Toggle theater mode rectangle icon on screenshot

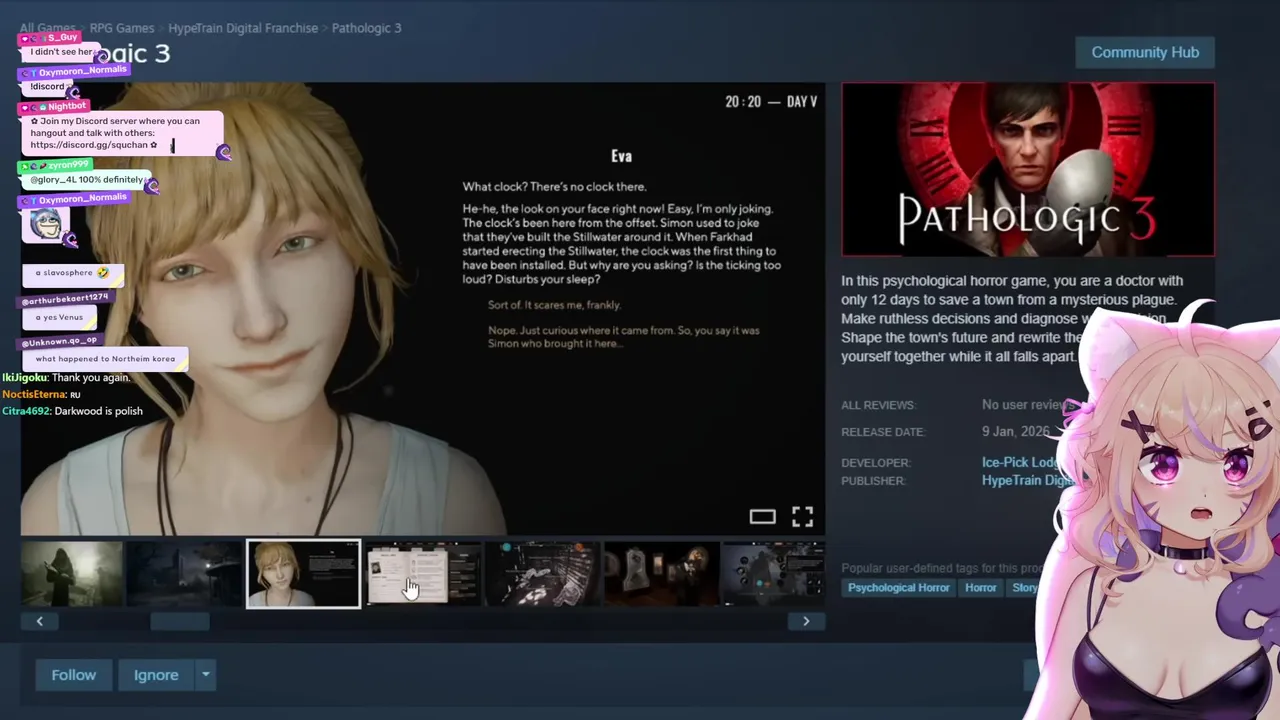(762, 517)
